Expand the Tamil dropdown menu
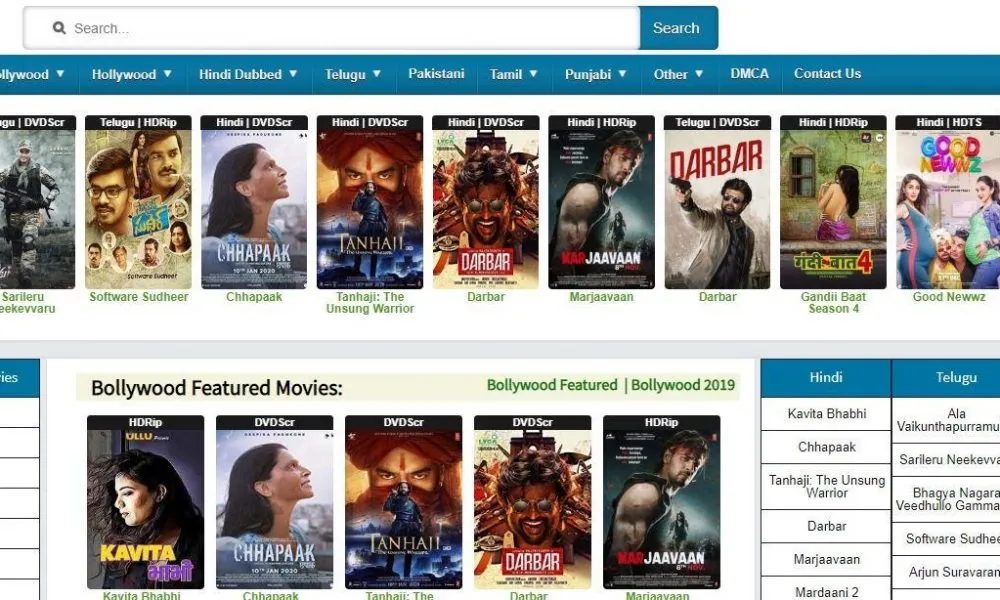This screenshot has width=1000, height=600. coord(513,74)
